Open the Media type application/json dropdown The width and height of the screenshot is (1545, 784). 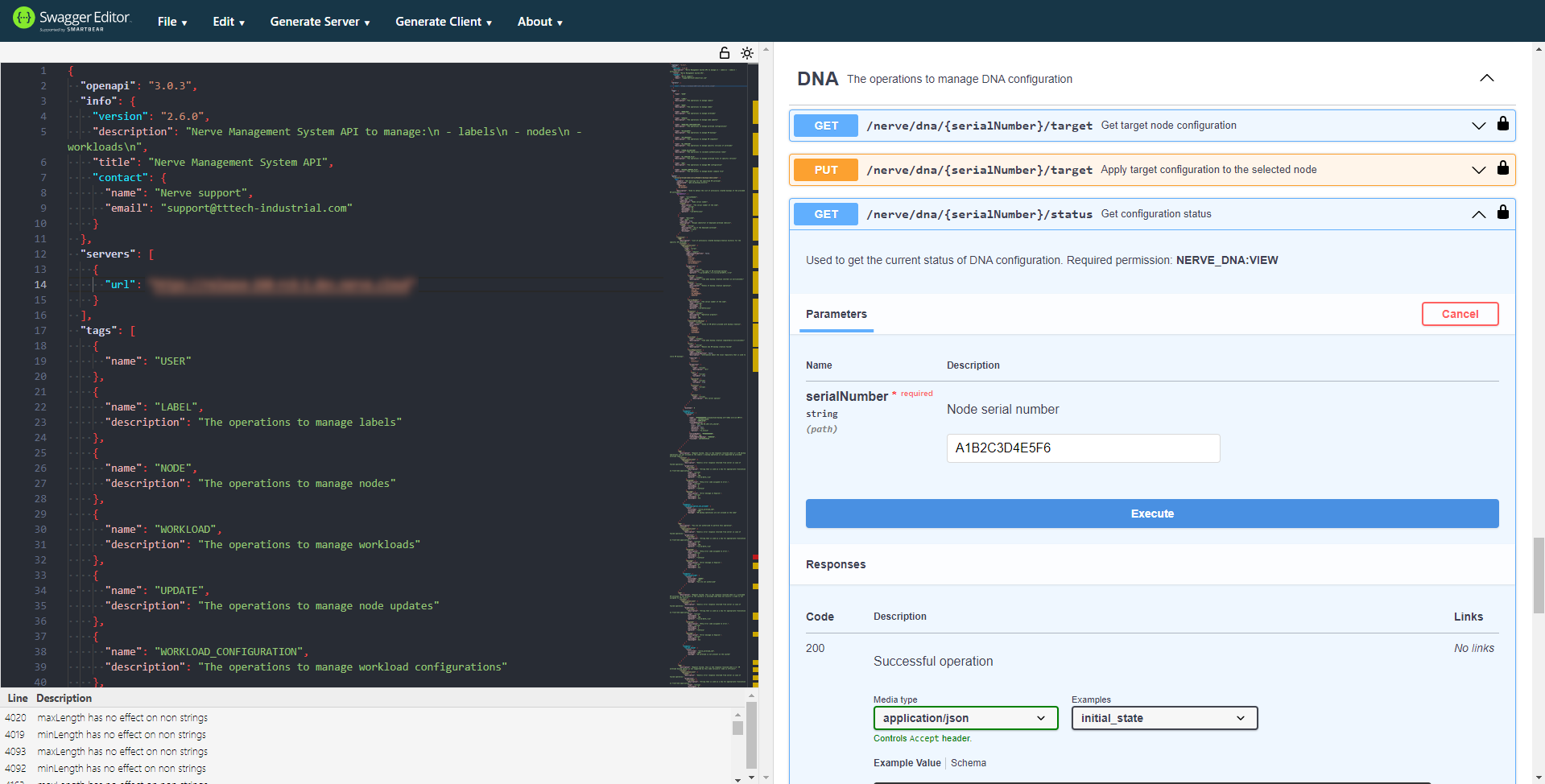[x=965, y=718]
